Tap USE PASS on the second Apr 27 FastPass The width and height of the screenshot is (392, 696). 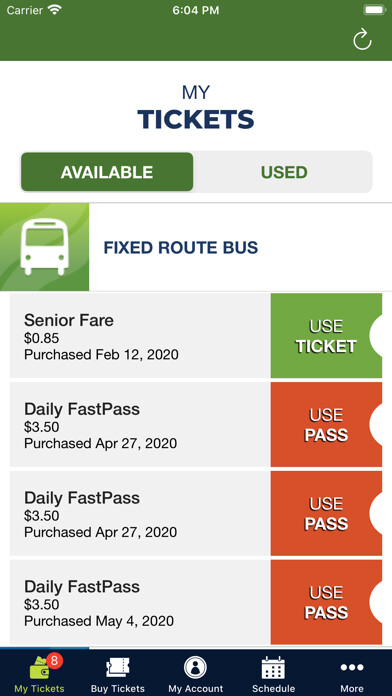(x=326, y=513)
